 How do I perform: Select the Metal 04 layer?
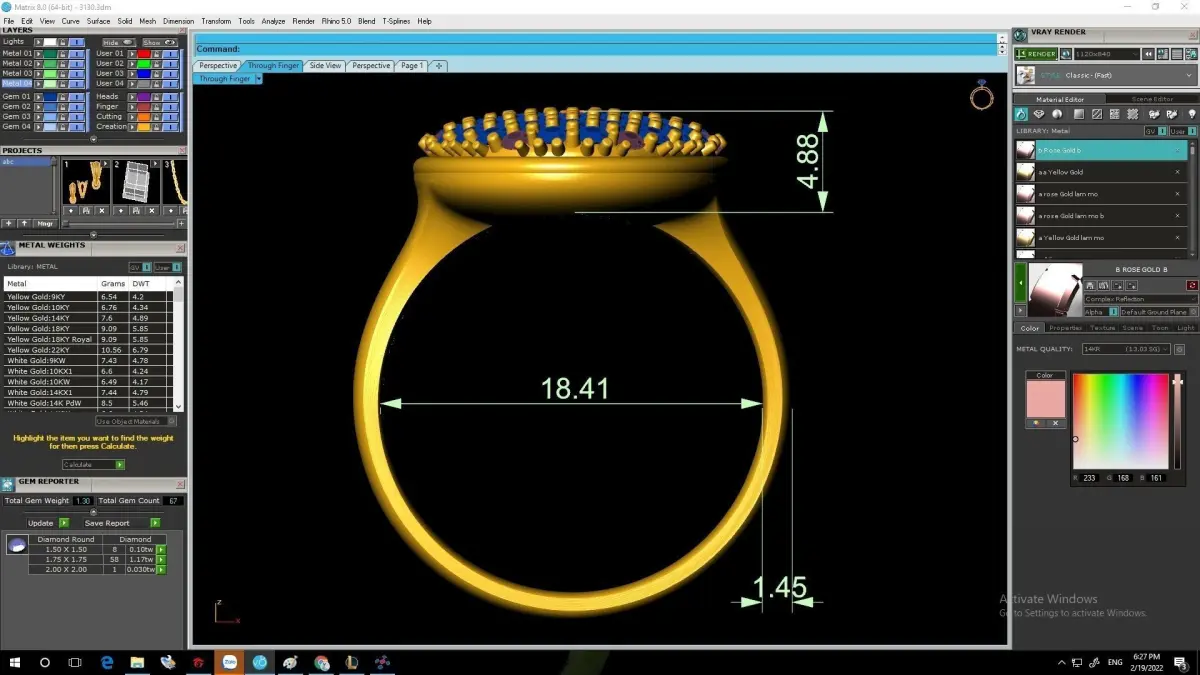(18, 83)
